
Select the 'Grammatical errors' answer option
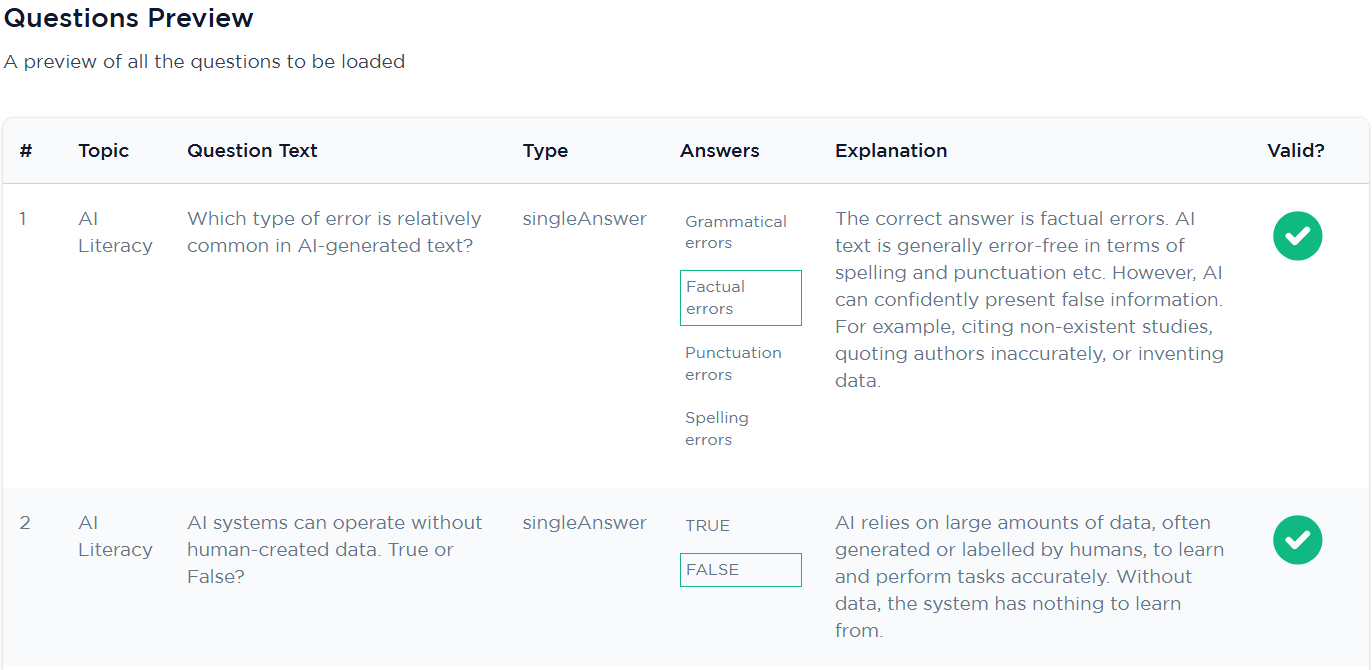coord(736,232)
